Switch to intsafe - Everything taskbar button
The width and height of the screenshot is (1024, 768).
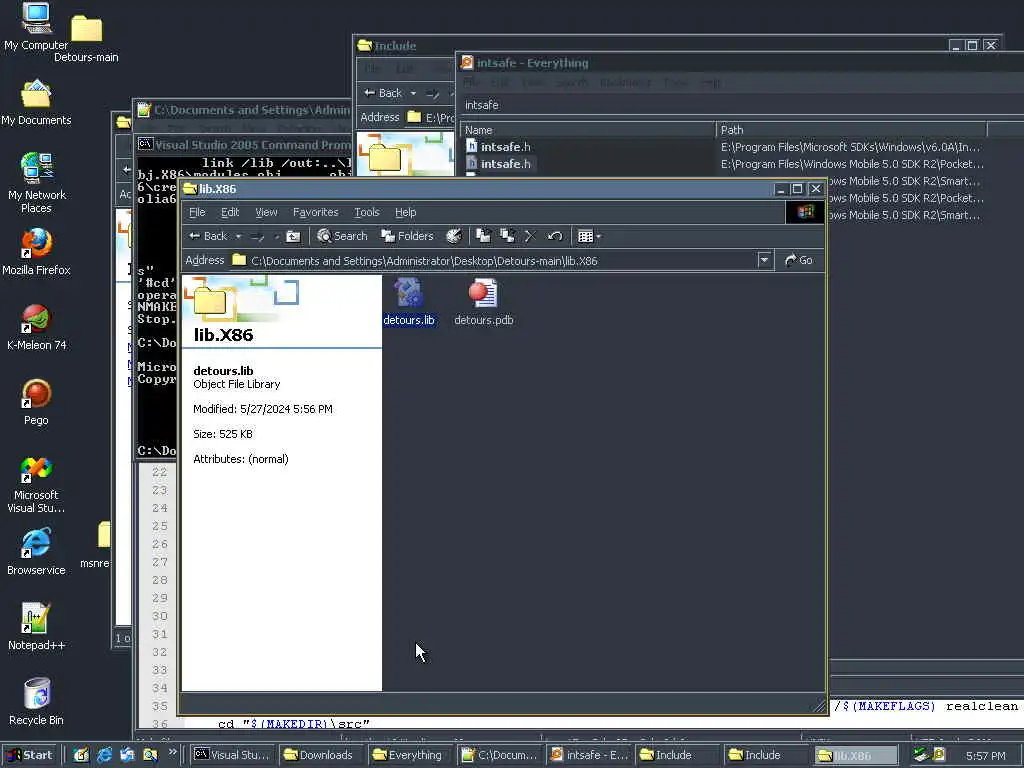[x=588, y=755]
